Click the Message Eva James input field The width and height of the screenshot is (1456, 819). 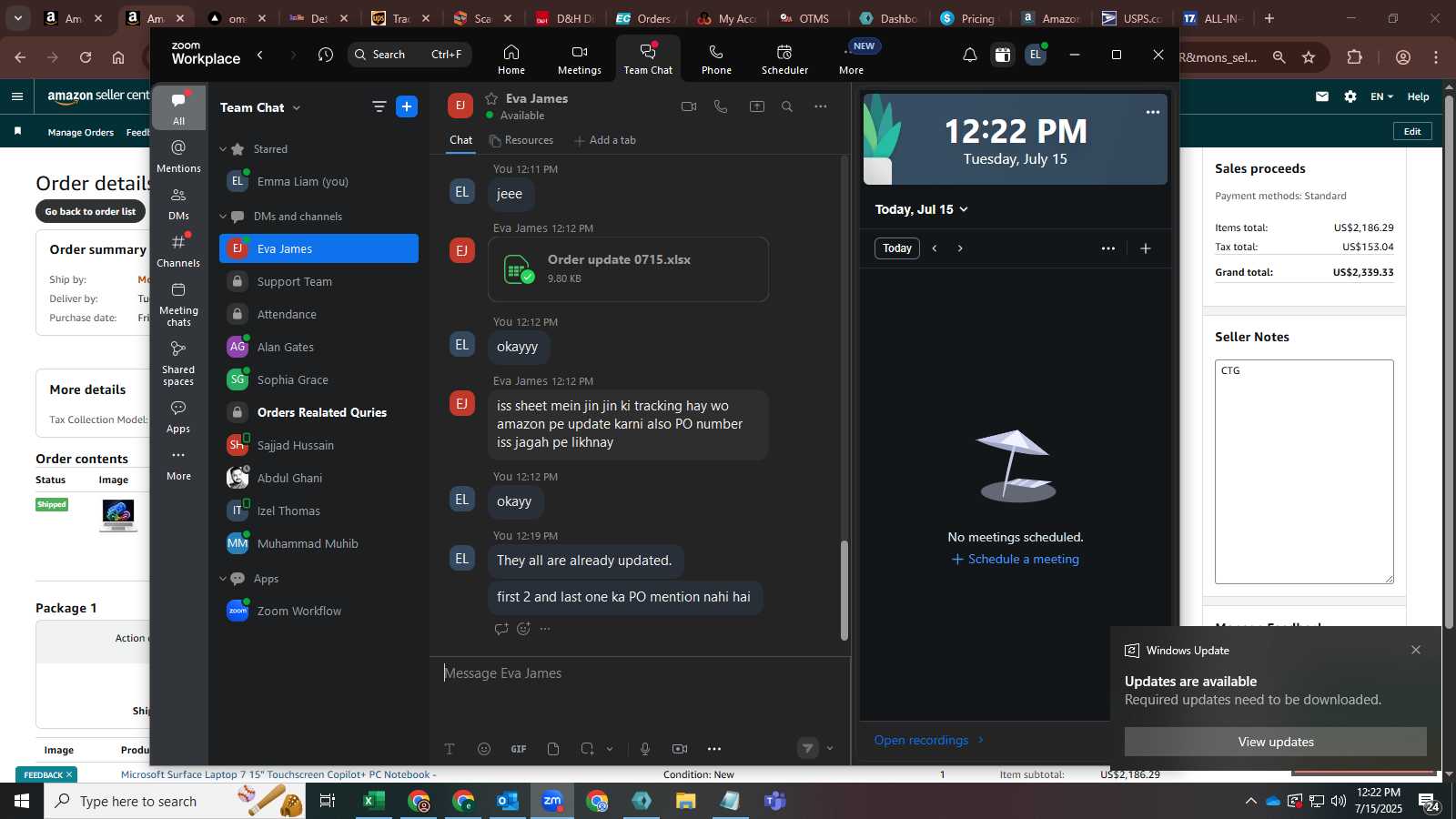[640, 673]
